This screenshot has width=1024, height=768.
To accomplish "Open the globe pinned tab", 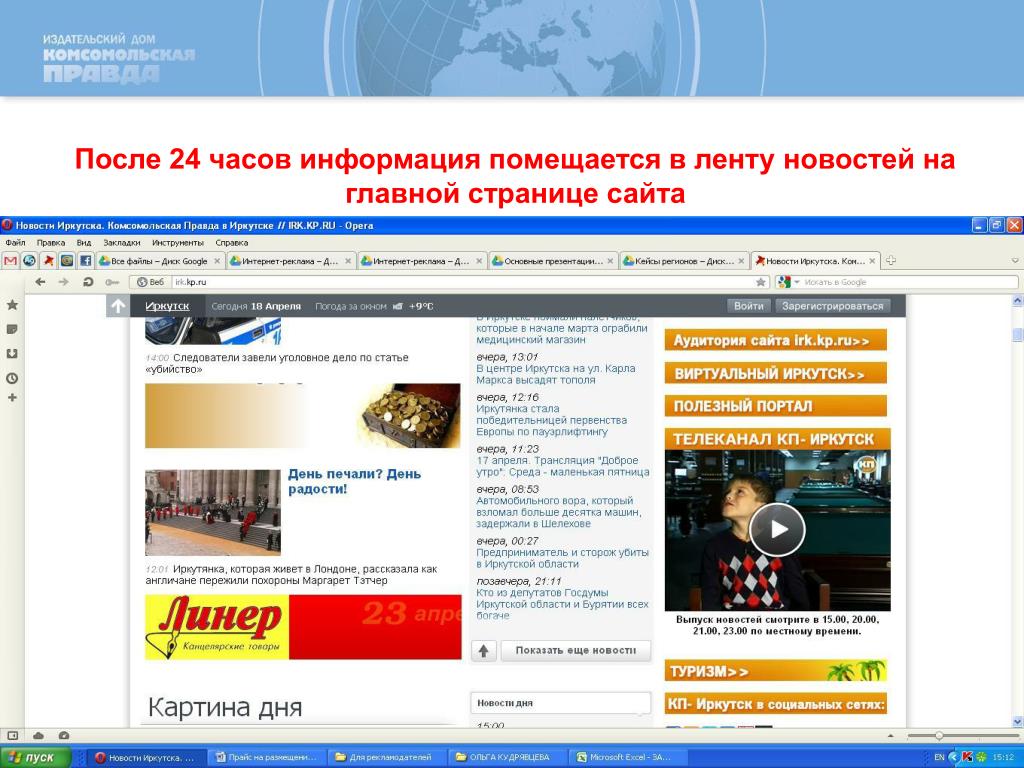I will coord(29,261).
